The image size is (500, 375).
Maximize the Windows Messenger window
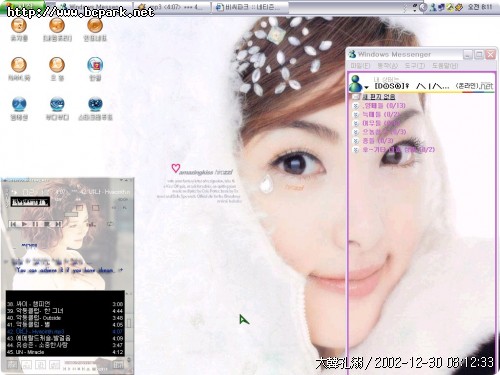click(x=479, y=54)
